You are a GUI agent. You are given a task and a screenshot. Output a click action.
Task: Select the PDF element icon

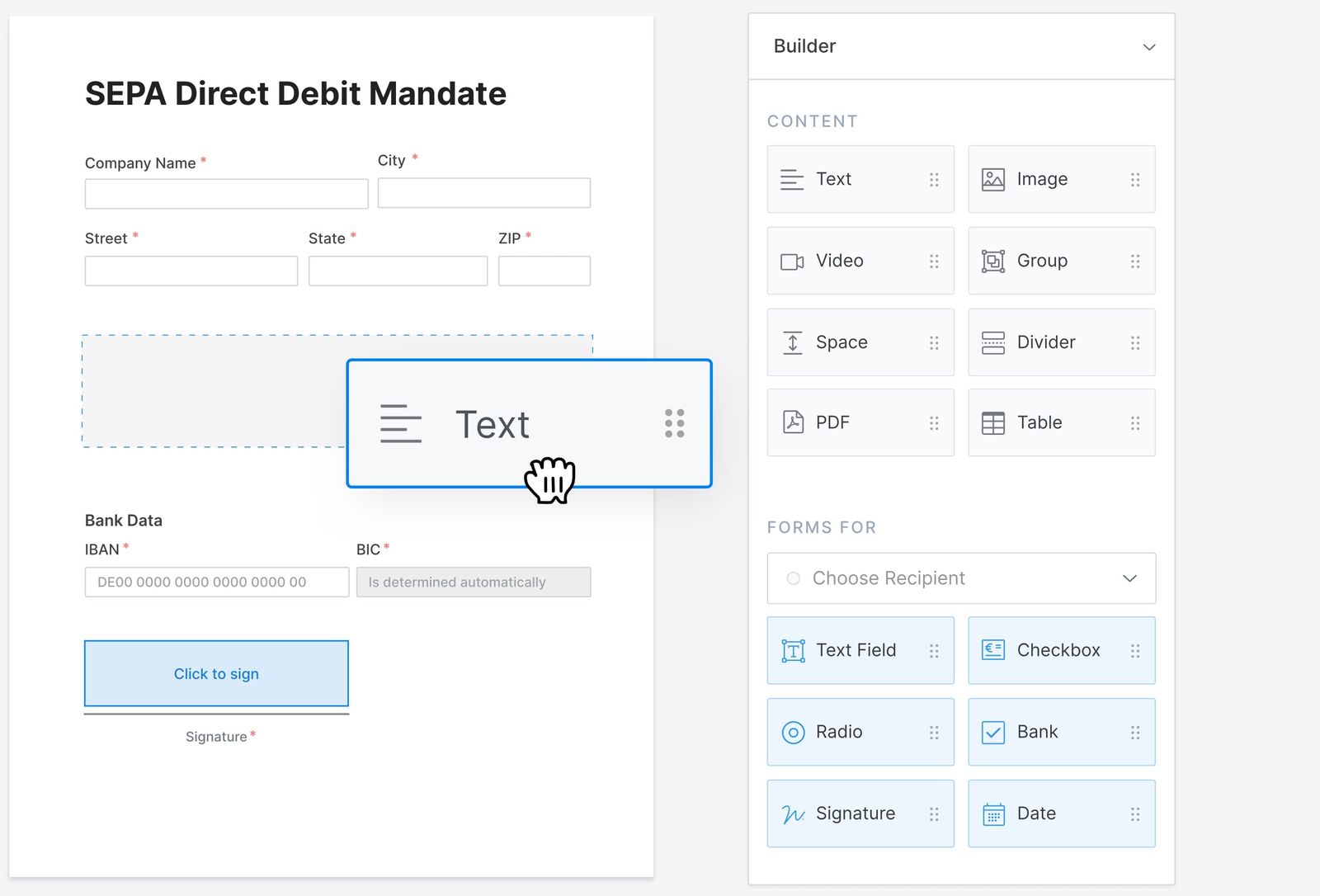(792, 422)
